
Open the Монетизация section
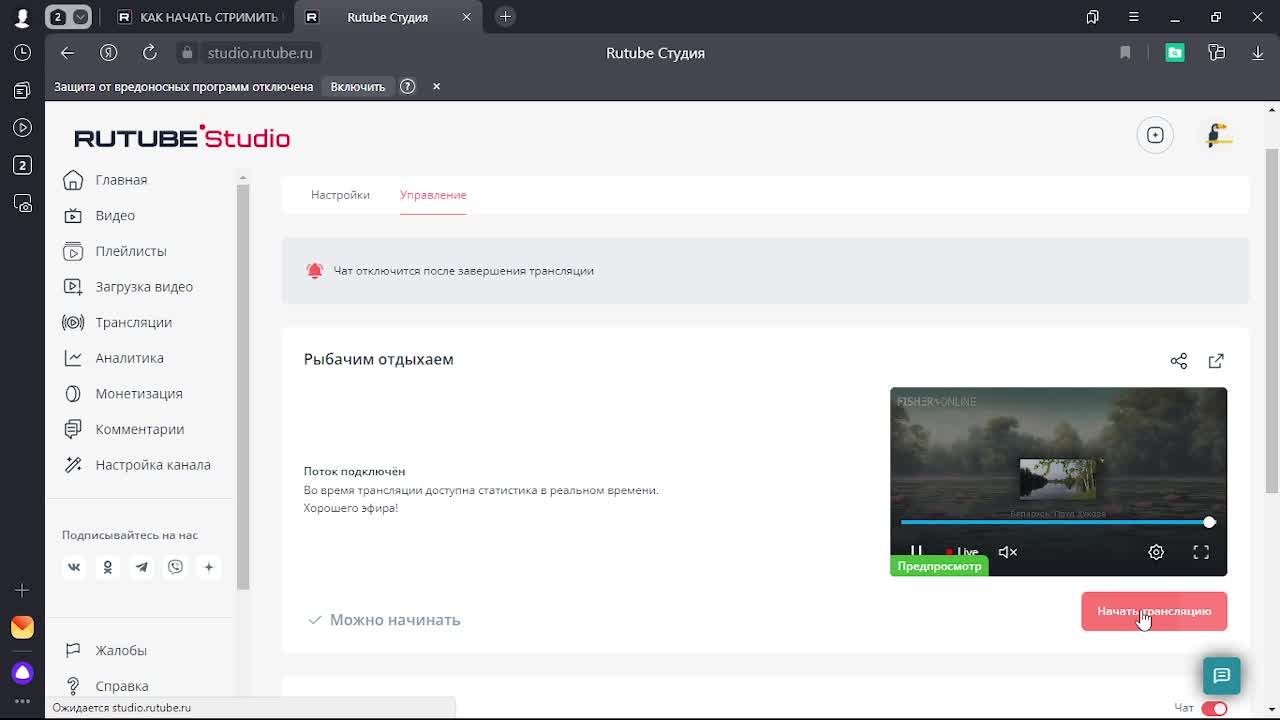click(139, 394)
